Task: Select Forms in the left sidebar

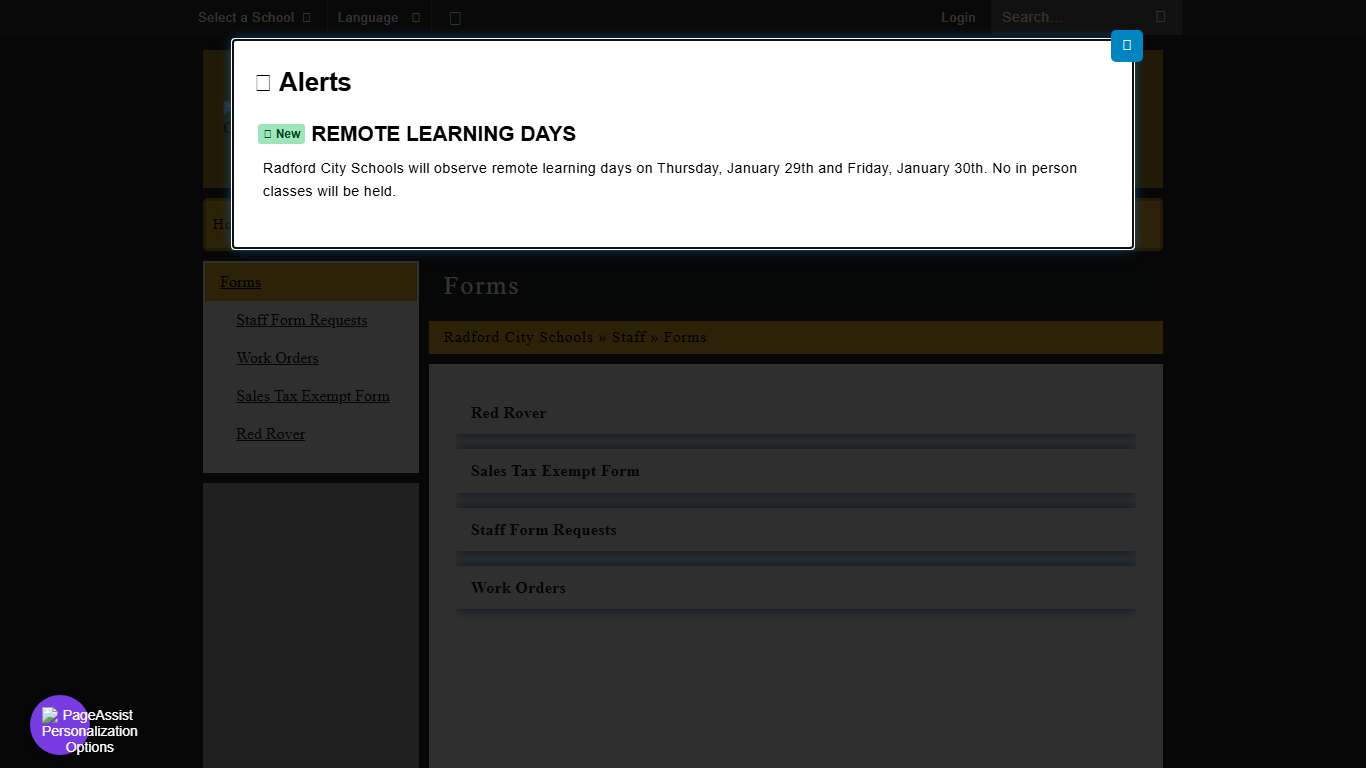Action: [240, 282]
